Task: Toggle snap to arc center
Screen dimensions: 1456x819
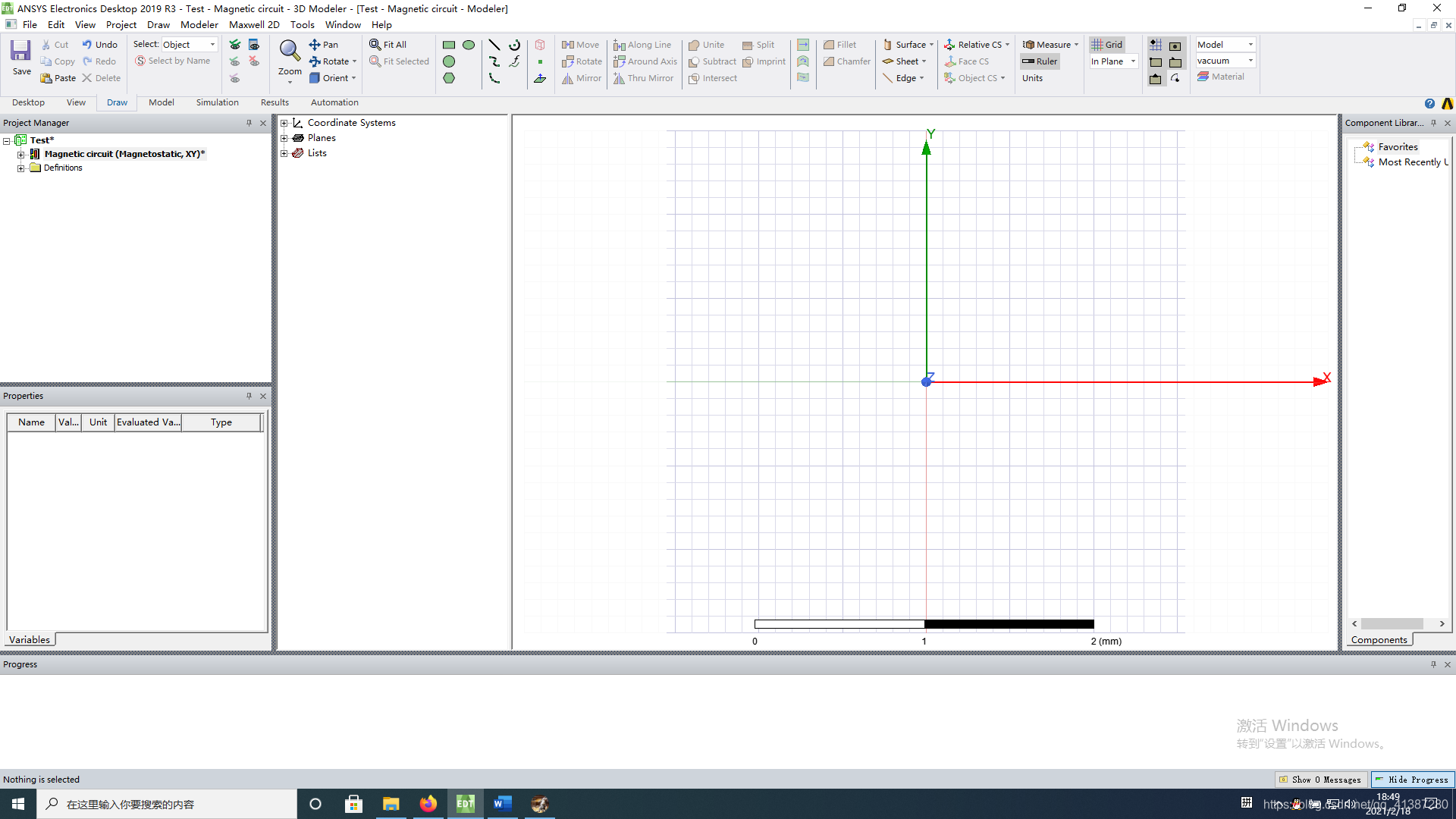Action: (1175, 78)
